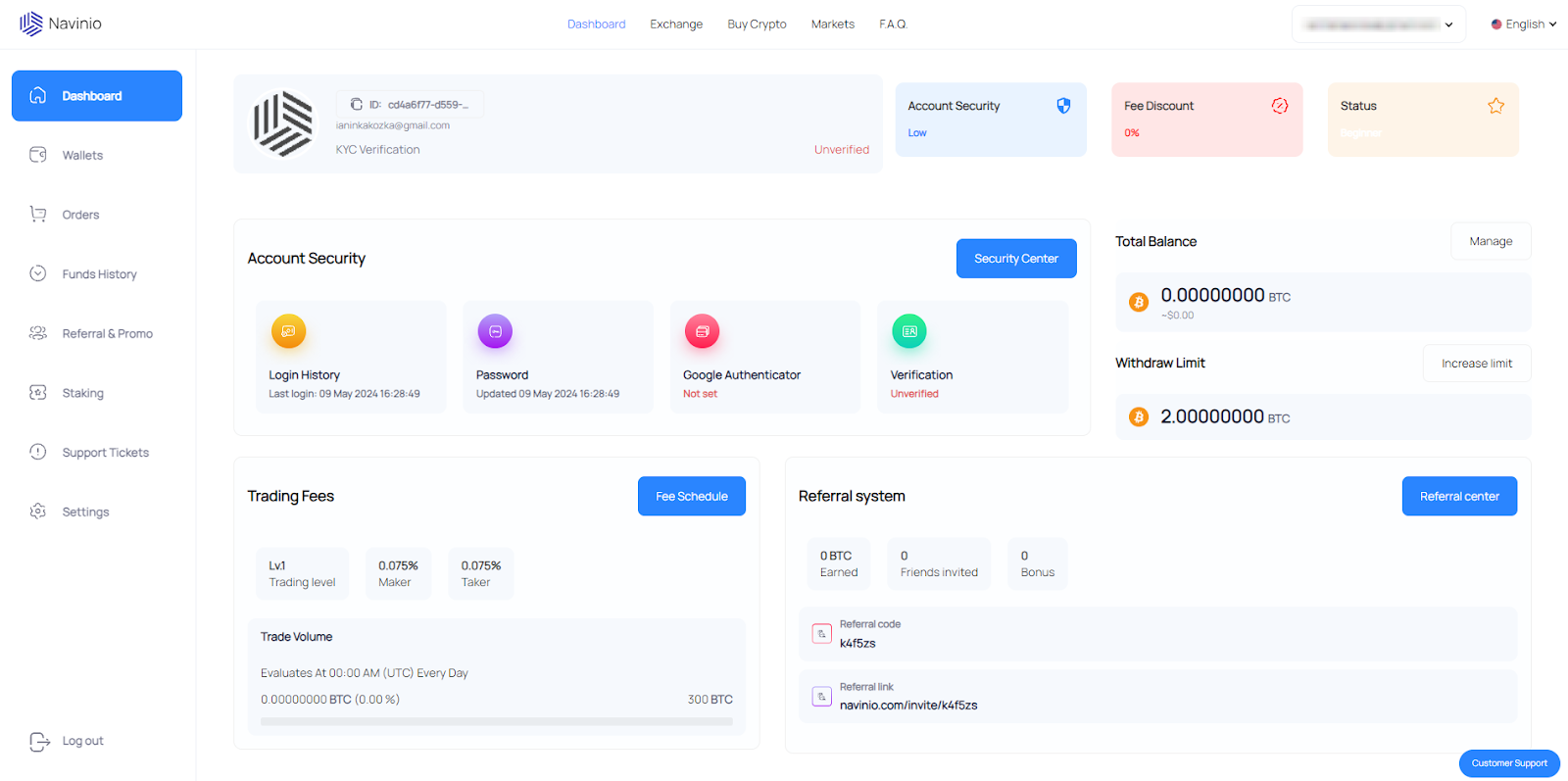Click the referral link navinio.com/invite/k4f5zs
Screen dimensions: 1568x781
coord(908,706)
